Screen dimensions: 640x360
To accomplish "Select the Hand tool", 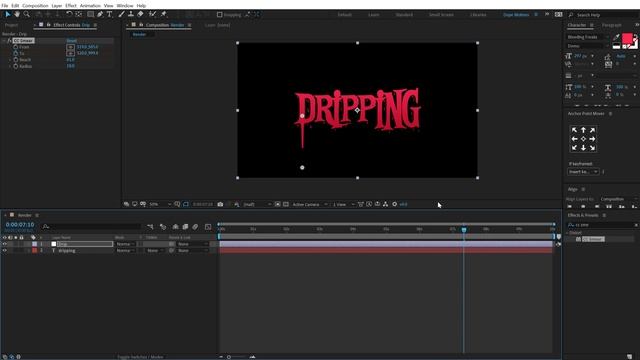I will 17,14.
